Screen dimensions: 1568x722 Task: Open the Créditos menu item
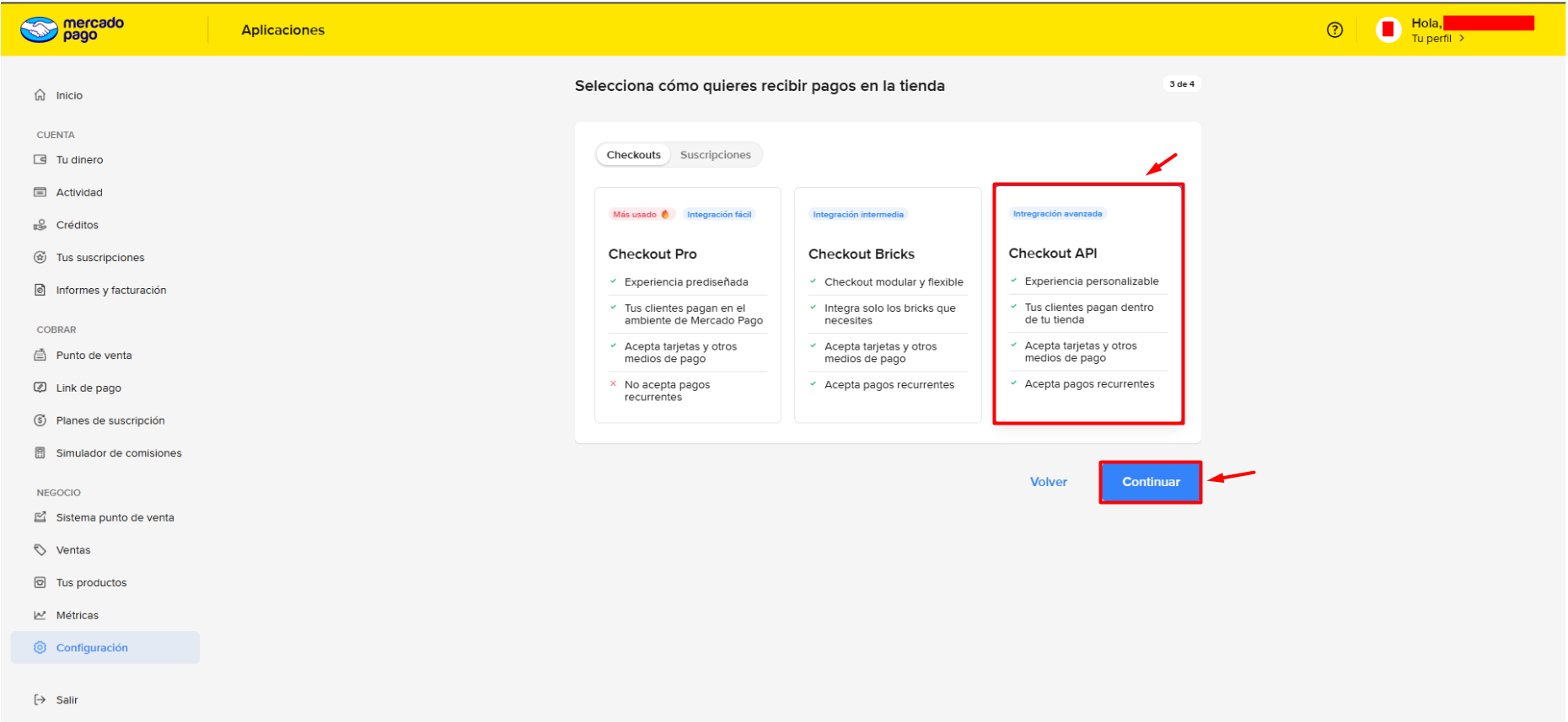point(78,225)
